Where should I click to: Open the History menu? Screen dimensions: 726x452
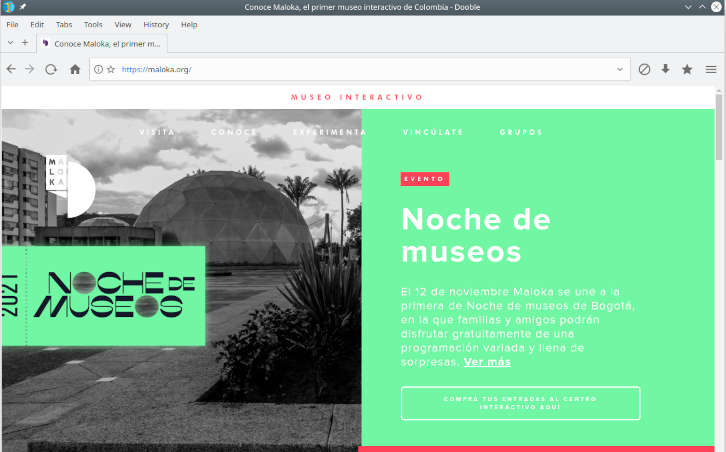click(156, 23)
